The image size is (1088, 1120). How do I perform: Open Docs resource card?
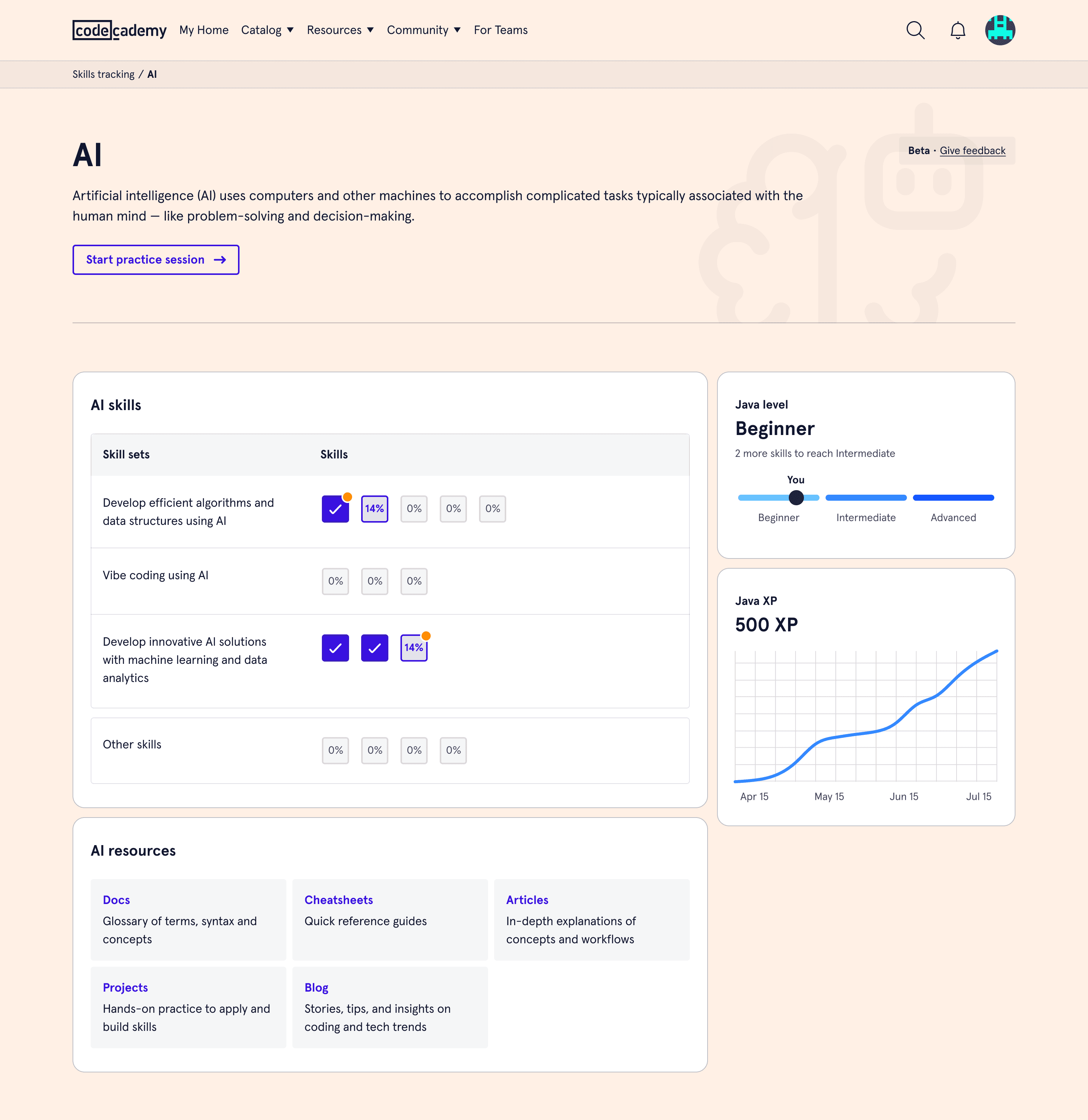point(189,919)
